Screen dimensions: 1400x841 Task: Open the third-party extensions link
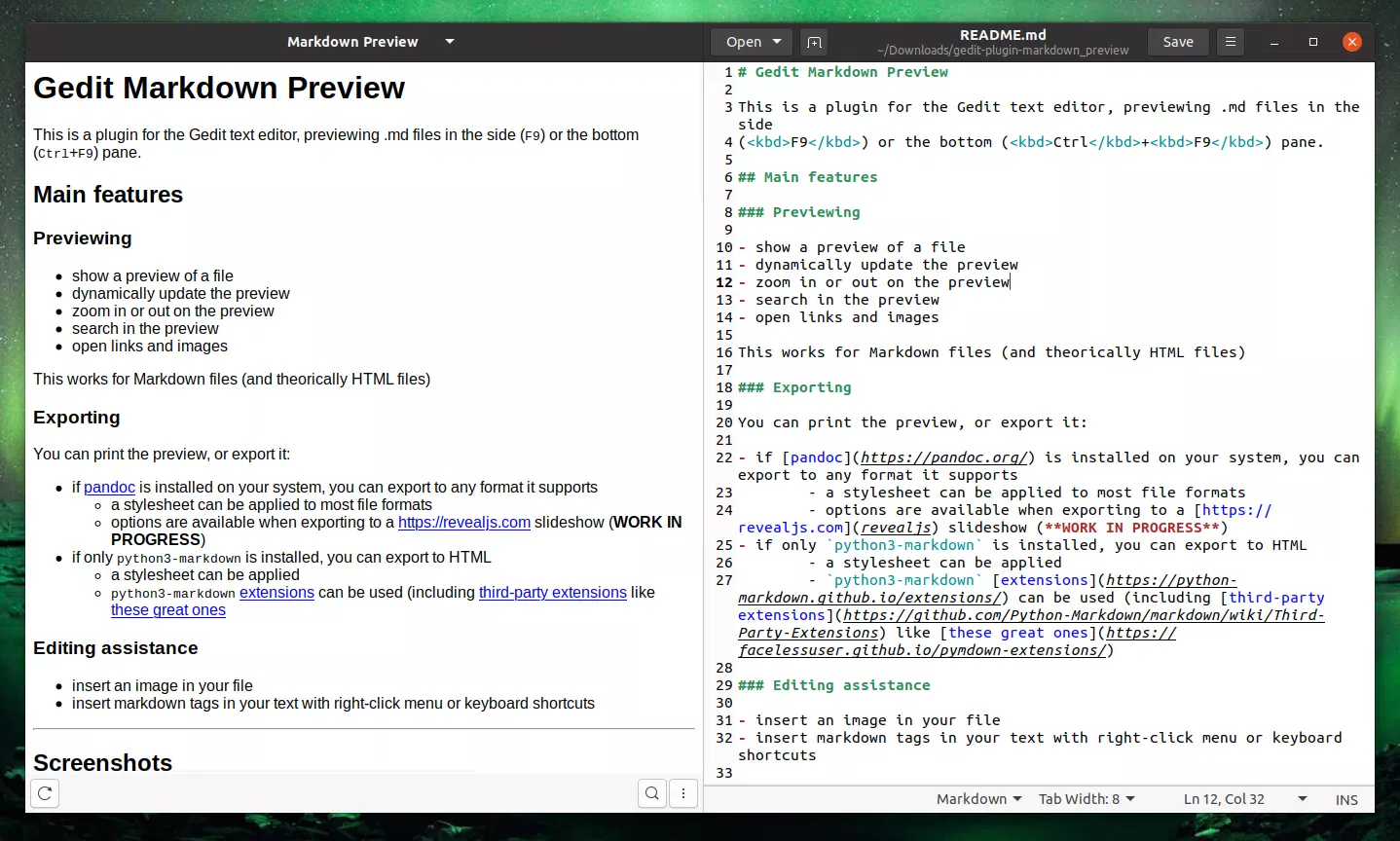[553, 592]
